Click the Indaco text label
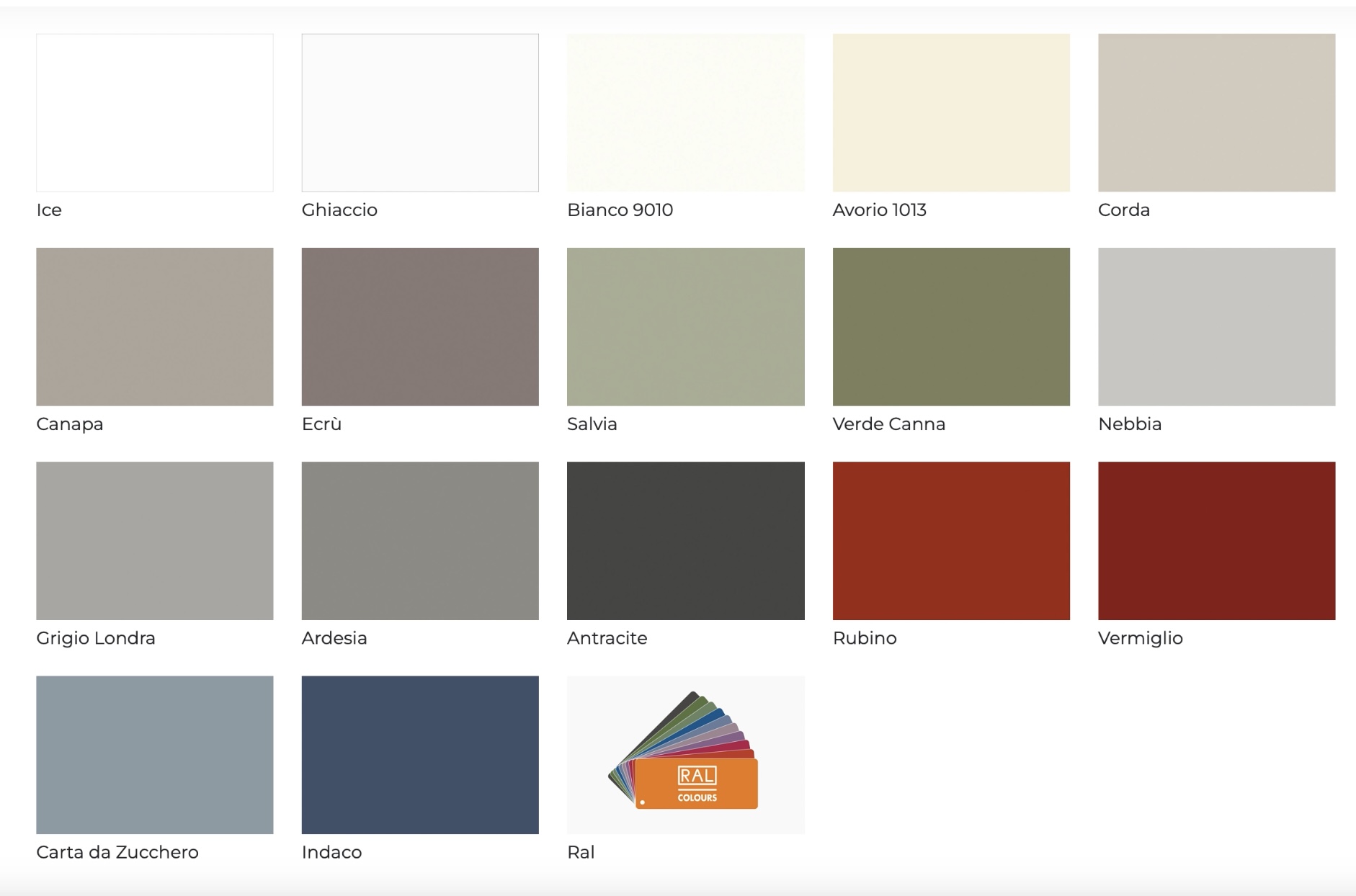Image resolution: width=1356 pixels, height=896 pixels. (x=331, y=852)
